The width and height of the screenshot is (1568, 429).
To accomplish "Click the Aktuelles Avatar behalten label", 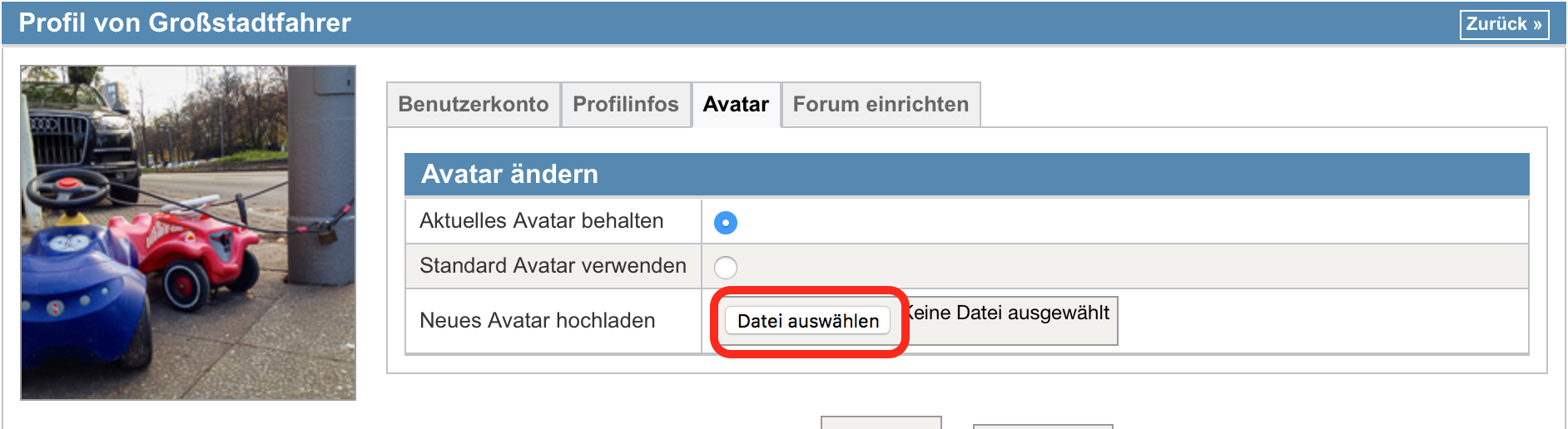I will (541, 221).
